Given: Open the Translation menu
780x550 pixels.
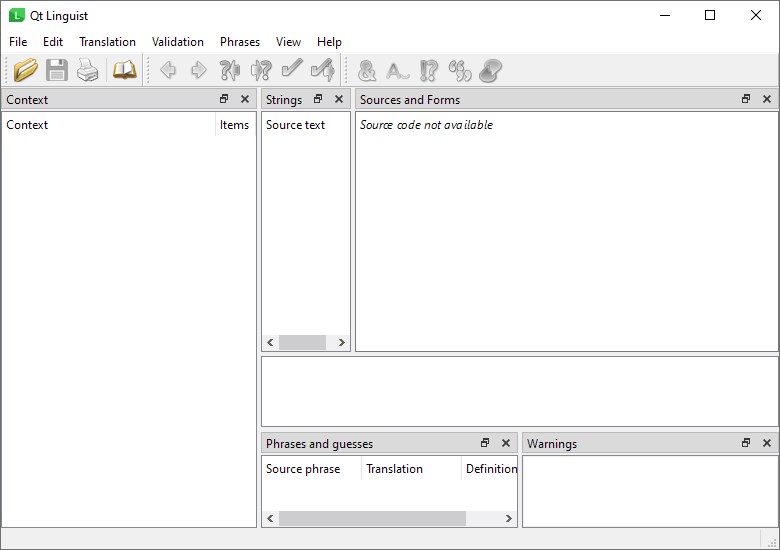Looking at the screenshot, I should coord(107,42).
